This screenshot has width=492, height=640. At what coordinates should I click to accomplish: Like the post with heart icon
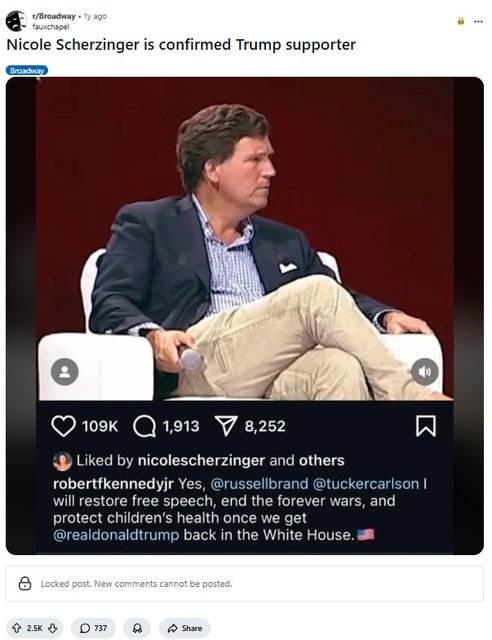pyautogui.click(x=64, y=426)
